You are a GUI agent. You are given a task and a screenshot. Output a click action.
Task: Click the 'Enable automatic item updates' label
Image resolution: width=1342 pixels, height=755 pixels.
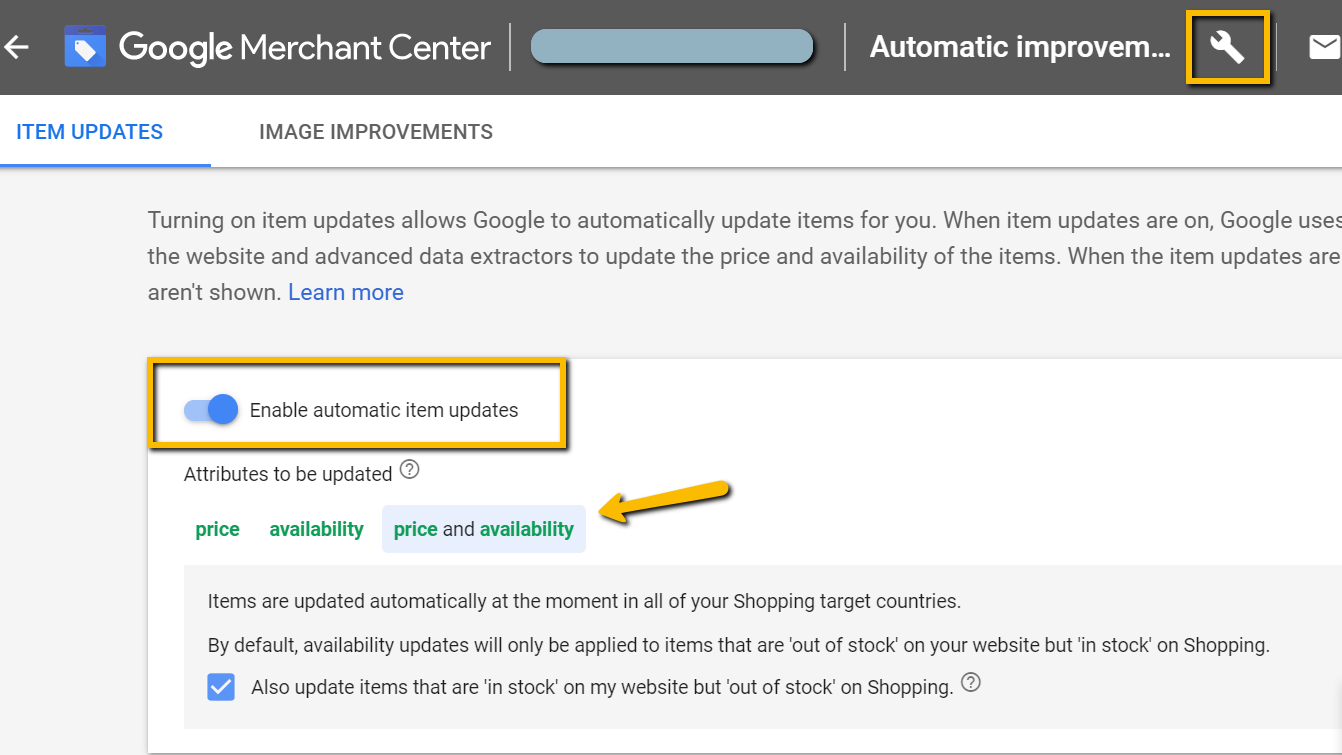coord(384,410)
